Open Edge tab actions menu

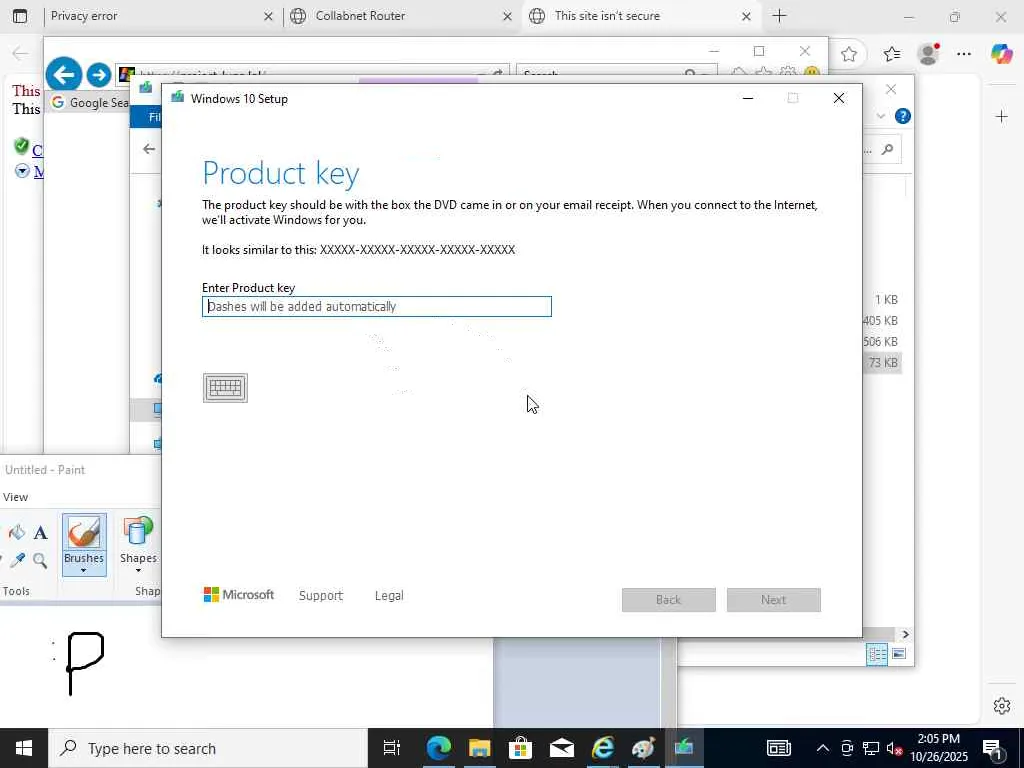[x=20, y=16]
